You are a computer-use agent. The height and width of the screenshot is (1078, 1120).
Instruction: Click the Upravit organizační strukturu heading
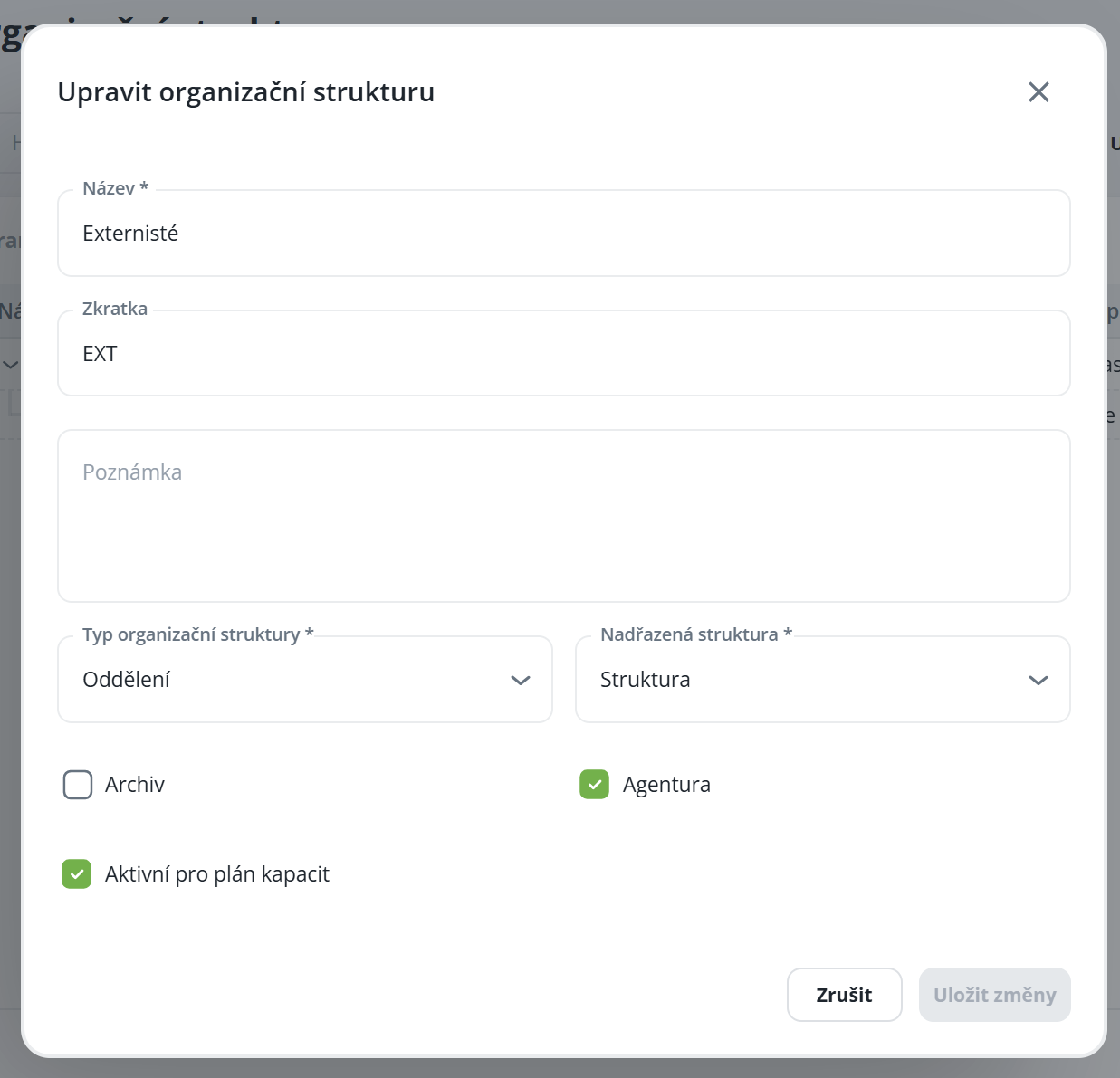[246, 92]
